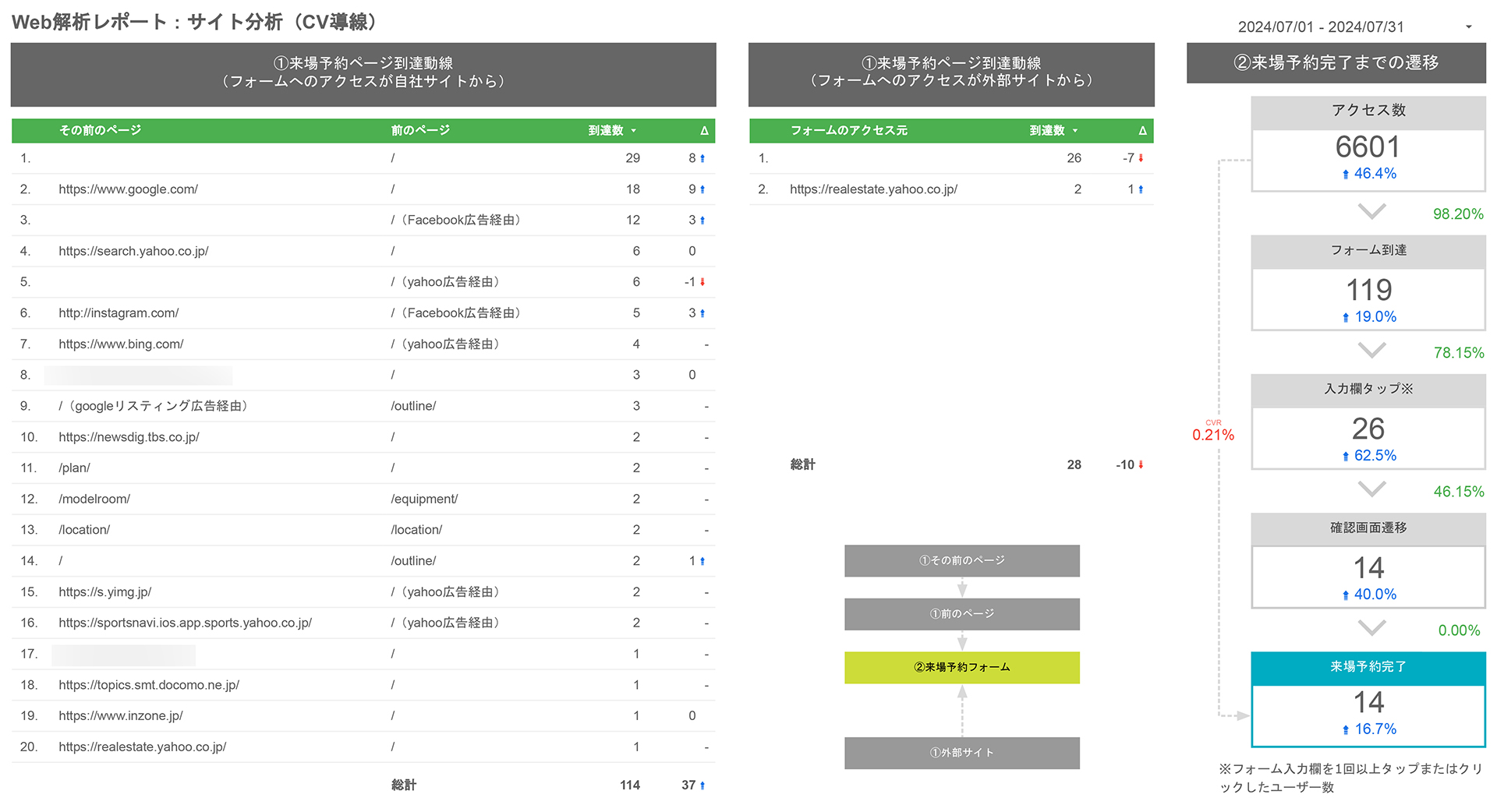Click the red down arrow on the -7 delta
The width and height of the screenshot is (1497, 812).
pyautogui.click(x=1139, y=157)
